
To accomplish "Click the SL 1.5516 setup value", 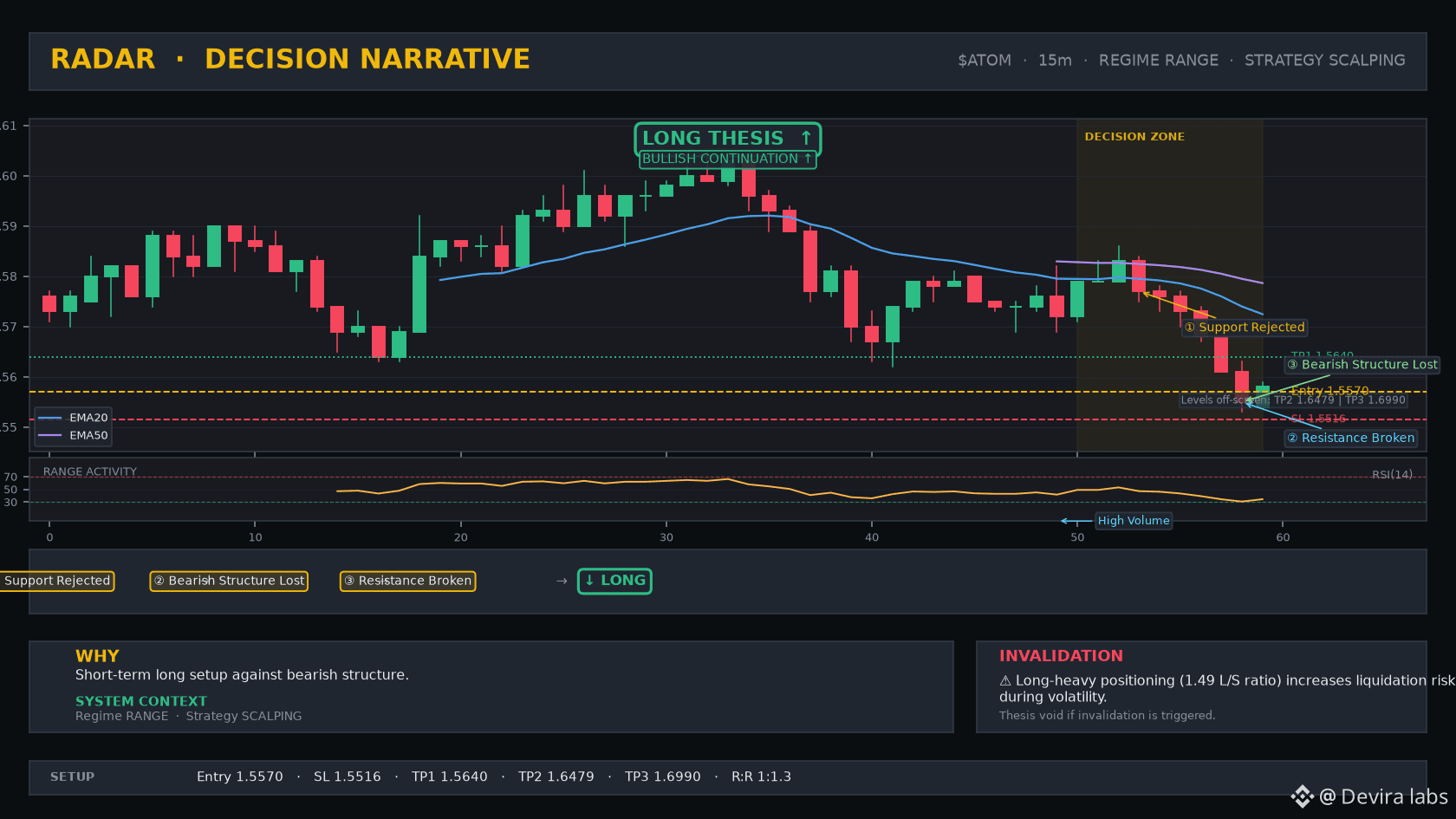I will coord(347,777).
